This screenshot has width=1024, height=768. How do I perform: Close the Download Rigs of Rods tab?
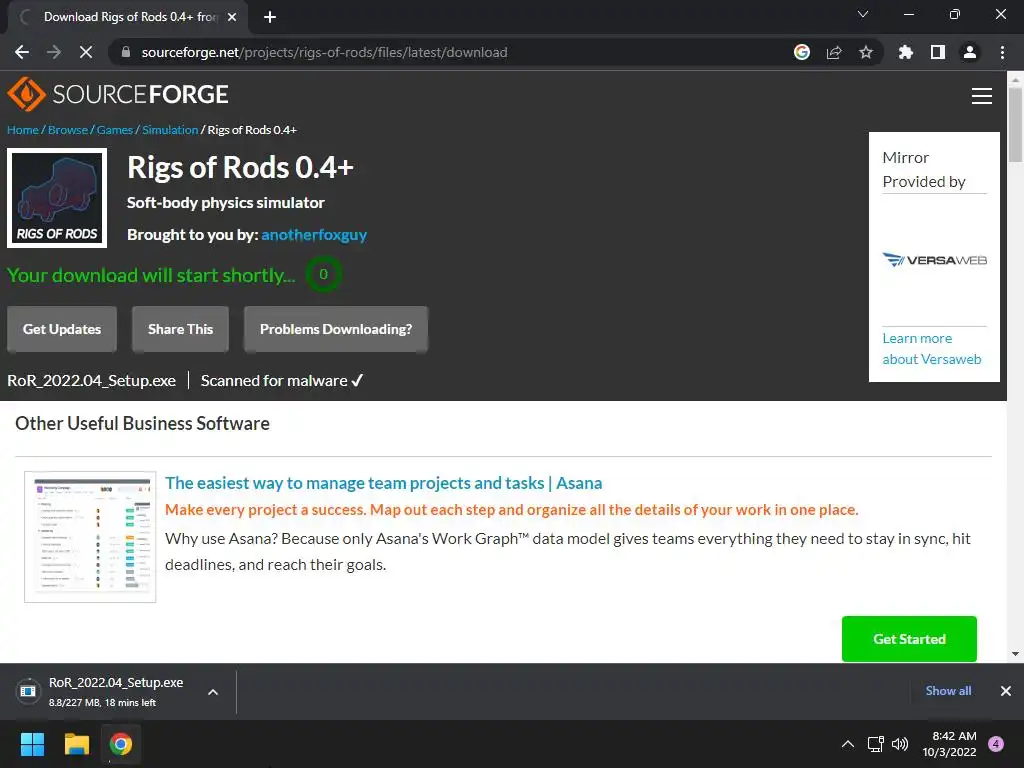pos(232,17)
